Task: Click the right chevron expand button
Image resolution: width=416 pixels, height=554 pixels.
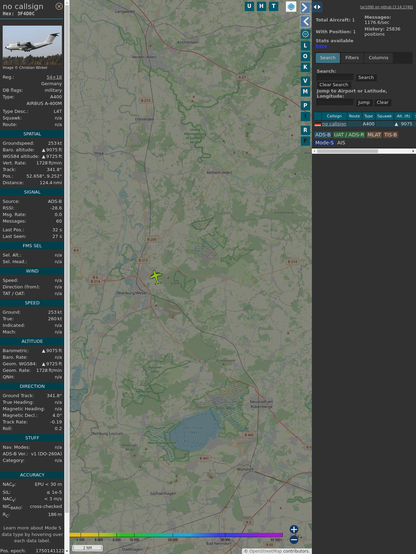Action: [x=305, y=7]
